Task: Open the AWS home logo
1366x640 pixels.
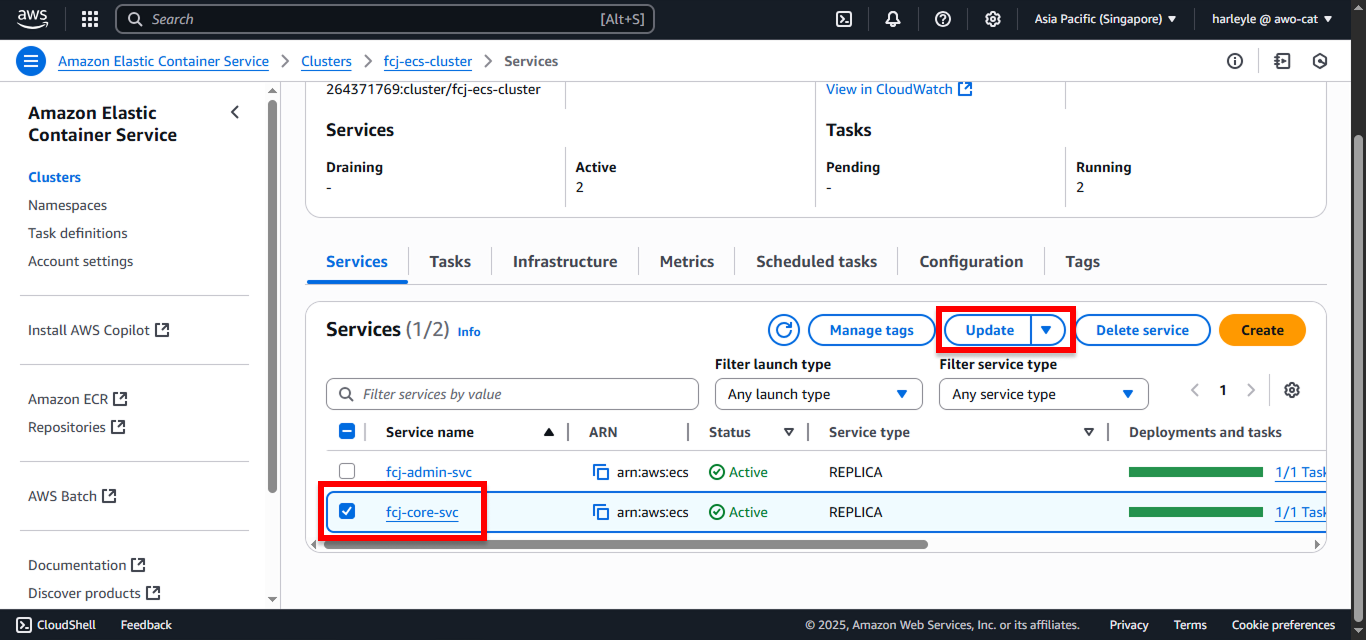Action: 34,19
